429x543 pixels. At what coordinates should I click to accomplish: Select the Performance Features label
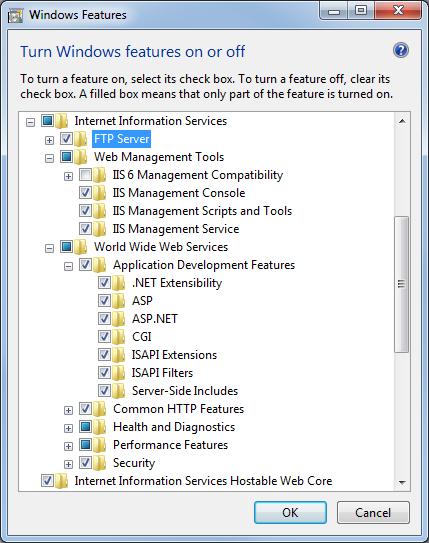[170, 445]
